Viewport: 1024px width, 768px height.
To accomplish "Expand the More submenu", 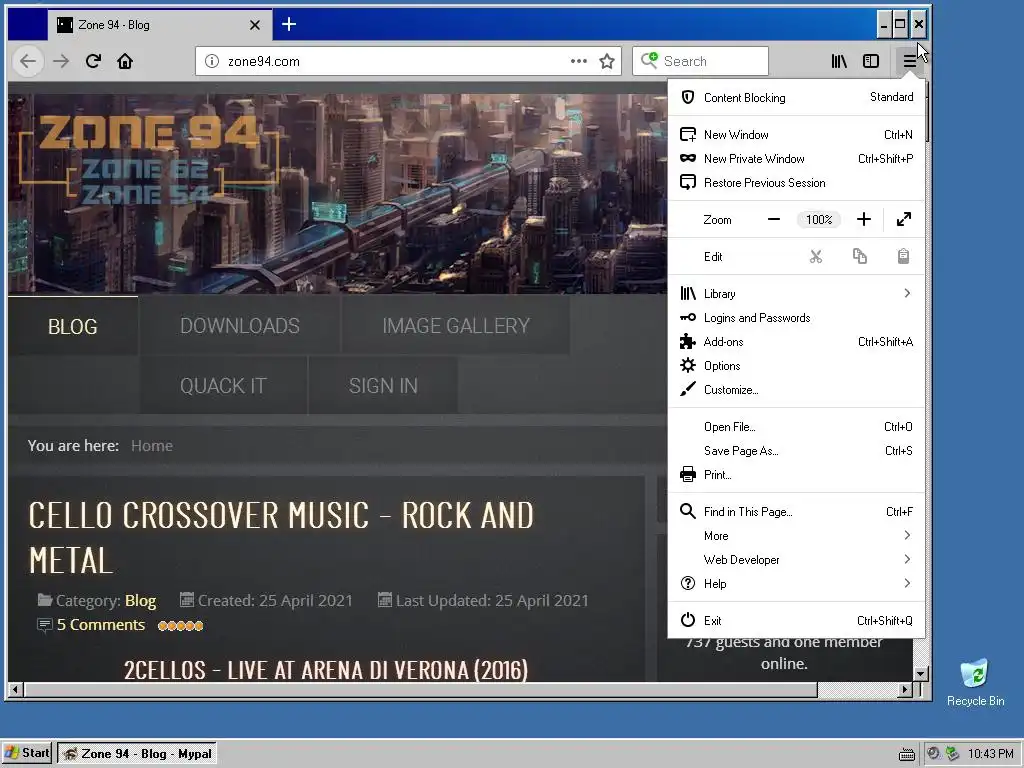I will tap(796, 536).
